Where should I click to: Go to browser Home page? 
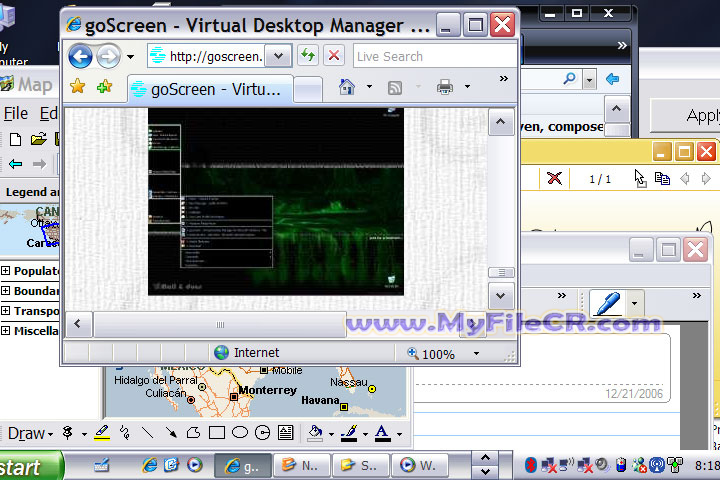(347, 86)
